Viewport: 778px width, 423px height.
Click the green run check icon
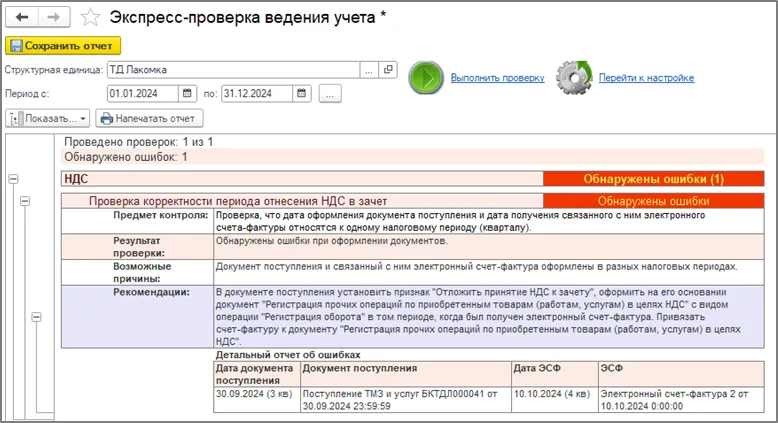point(426,78)
